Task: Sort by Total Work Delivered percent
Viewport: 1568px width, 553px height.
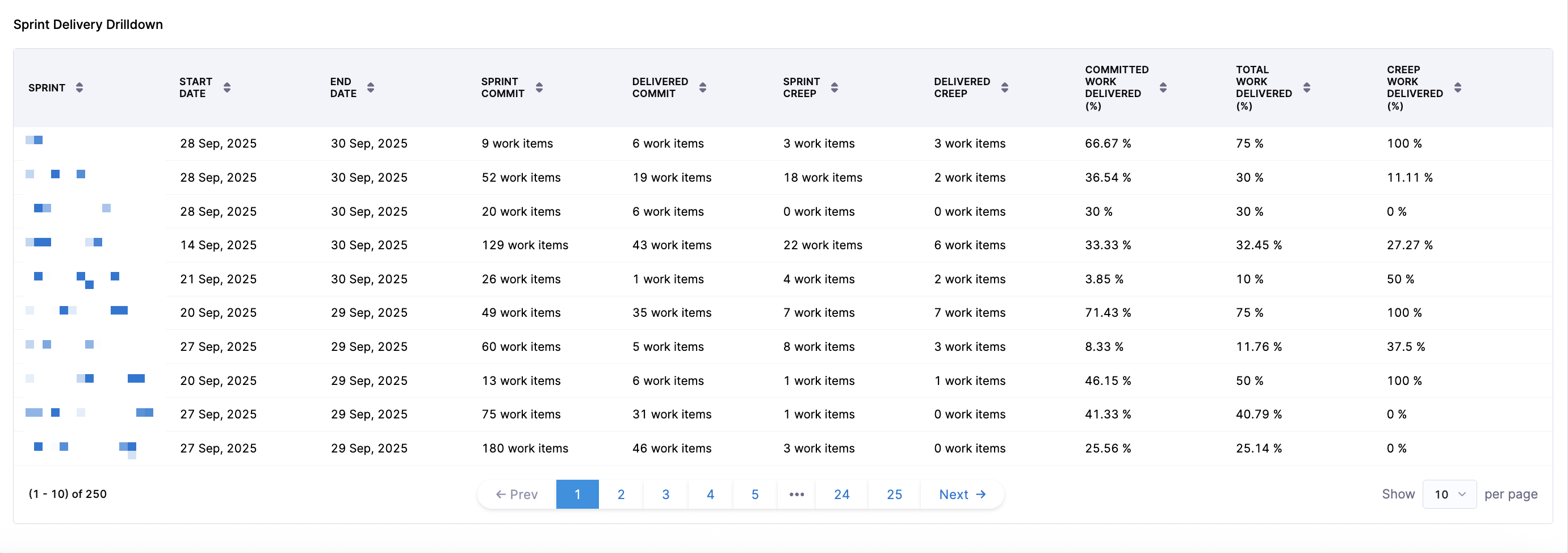Action: pos(1307,87)
